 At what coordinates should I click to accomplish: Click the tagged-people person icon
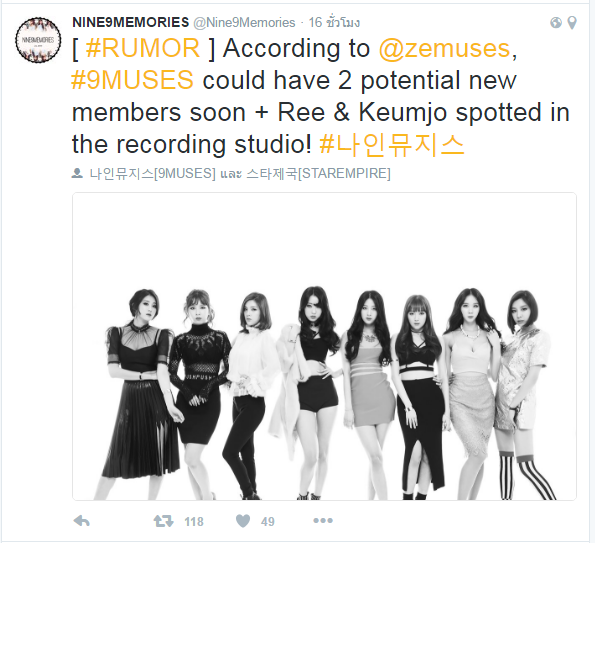tap(77, 173)
